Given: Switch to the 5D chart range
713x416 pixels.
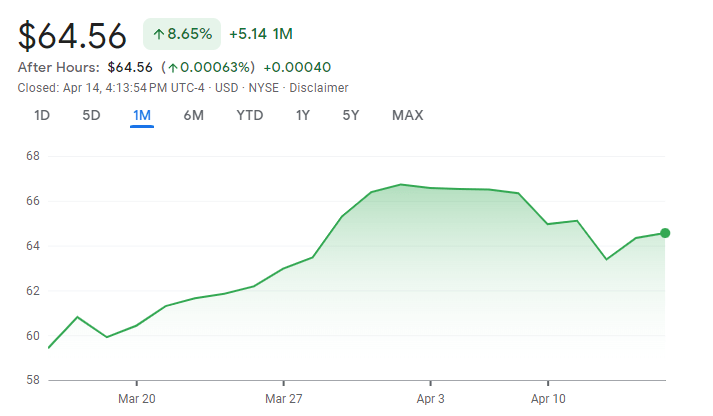Looking at the screenshot, I should pos(91,115).
